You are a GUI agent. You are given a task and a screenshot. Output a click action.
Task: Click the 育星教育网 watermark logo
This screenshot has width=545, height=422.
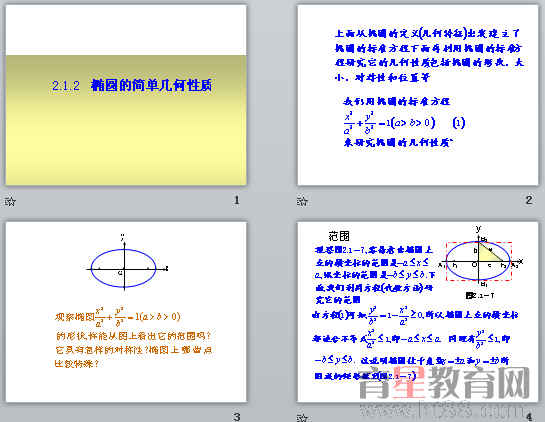coord(444,383)
